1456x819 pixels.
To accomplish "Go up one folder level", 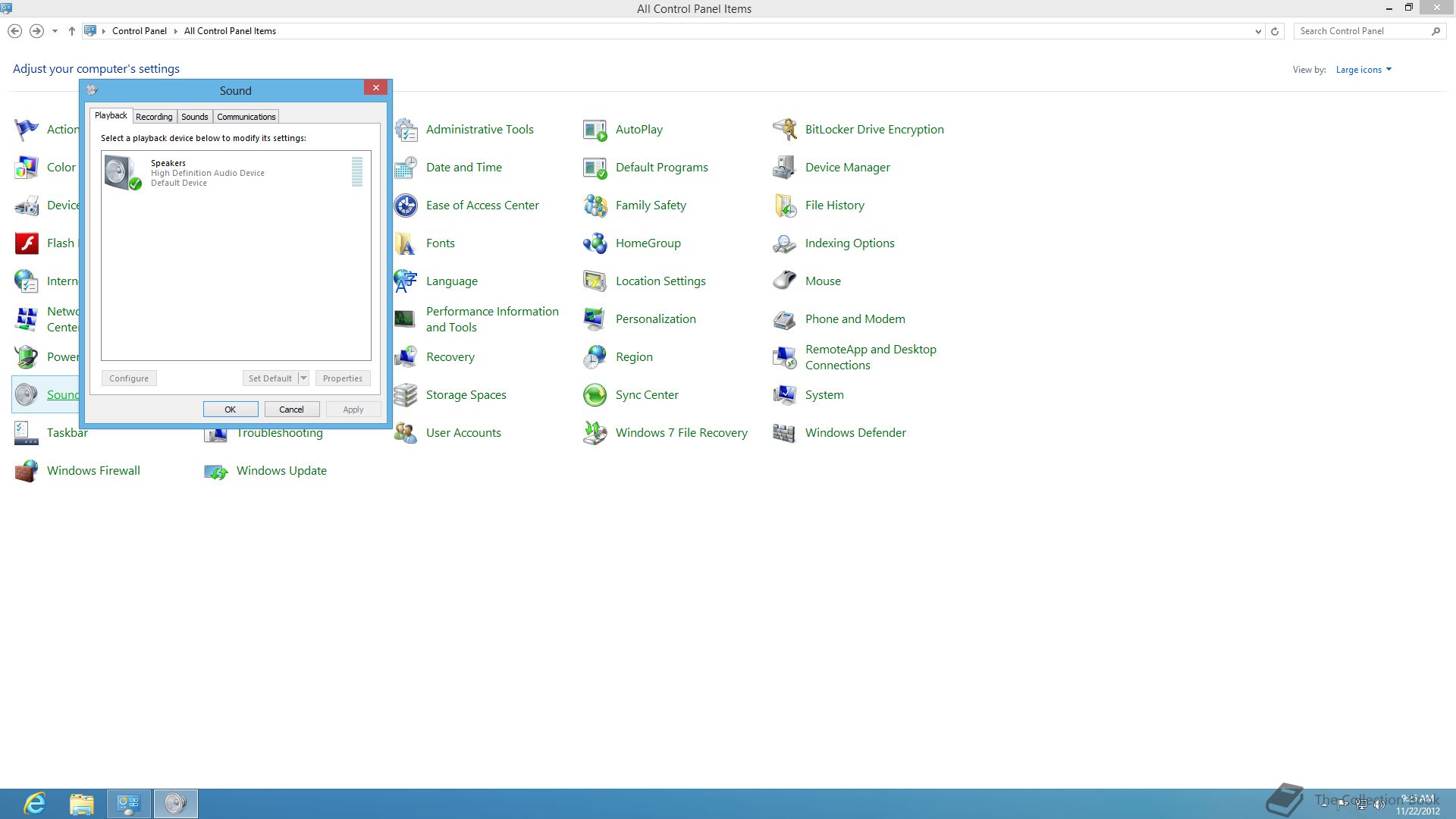I will 72,31.
